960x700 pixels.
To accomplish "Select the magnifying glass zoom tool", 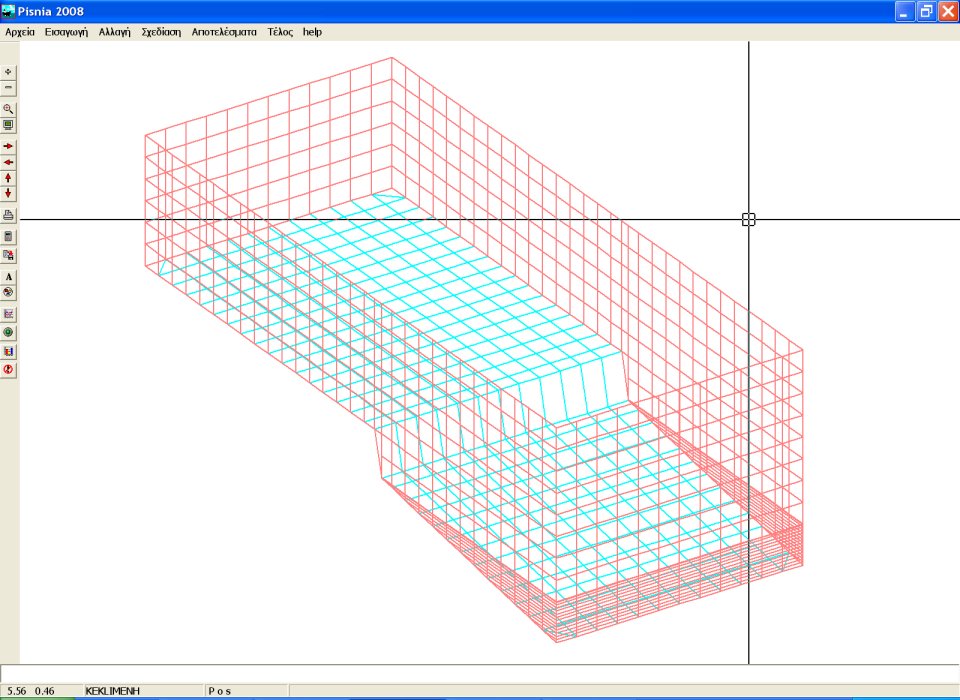I will (9, 109).
